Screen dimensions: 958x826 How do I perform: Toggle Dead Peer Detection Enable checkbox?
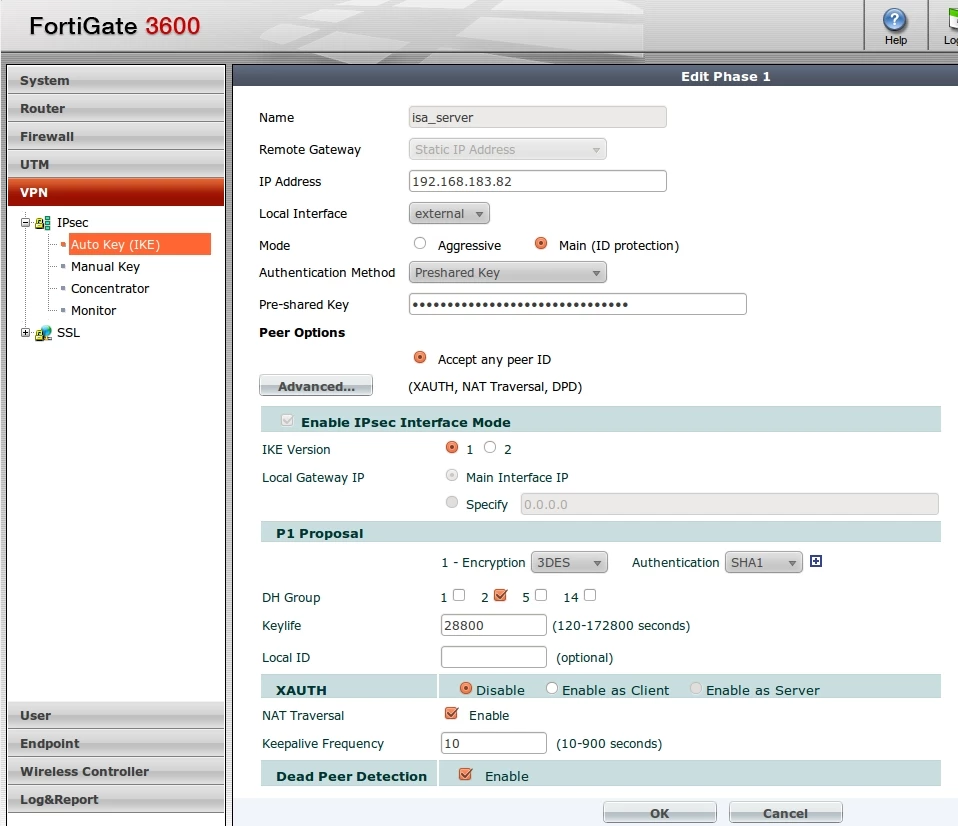(466, 775)
